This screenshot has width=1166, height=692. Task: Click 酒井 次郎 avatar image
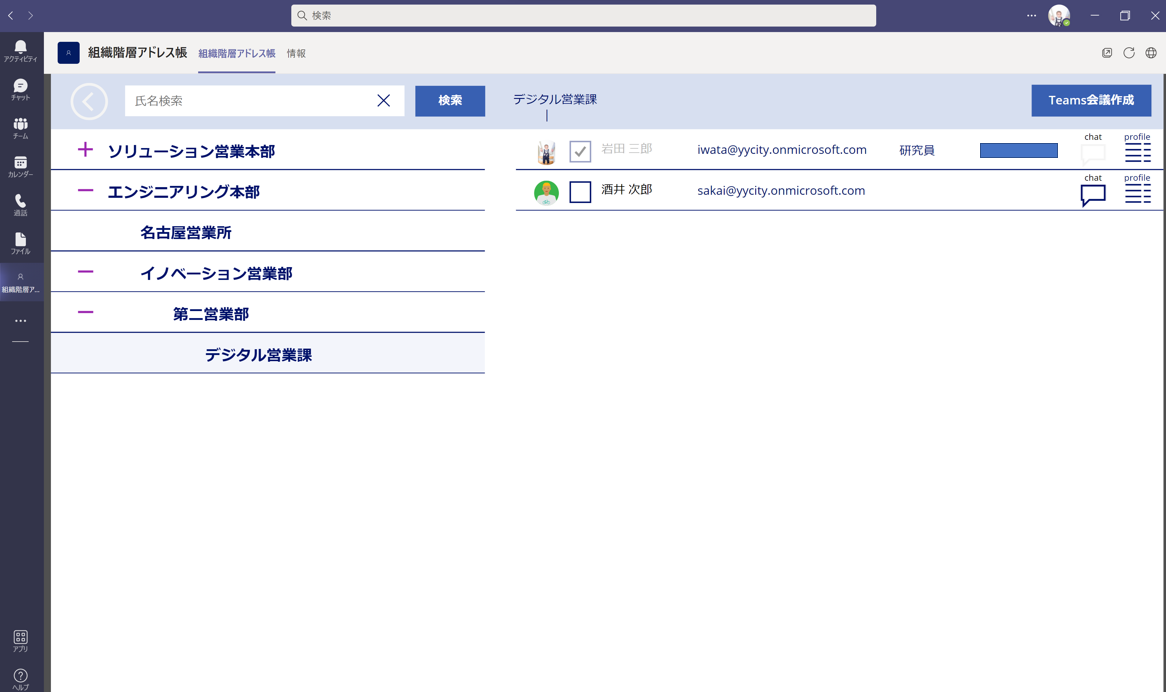[546, 193]
